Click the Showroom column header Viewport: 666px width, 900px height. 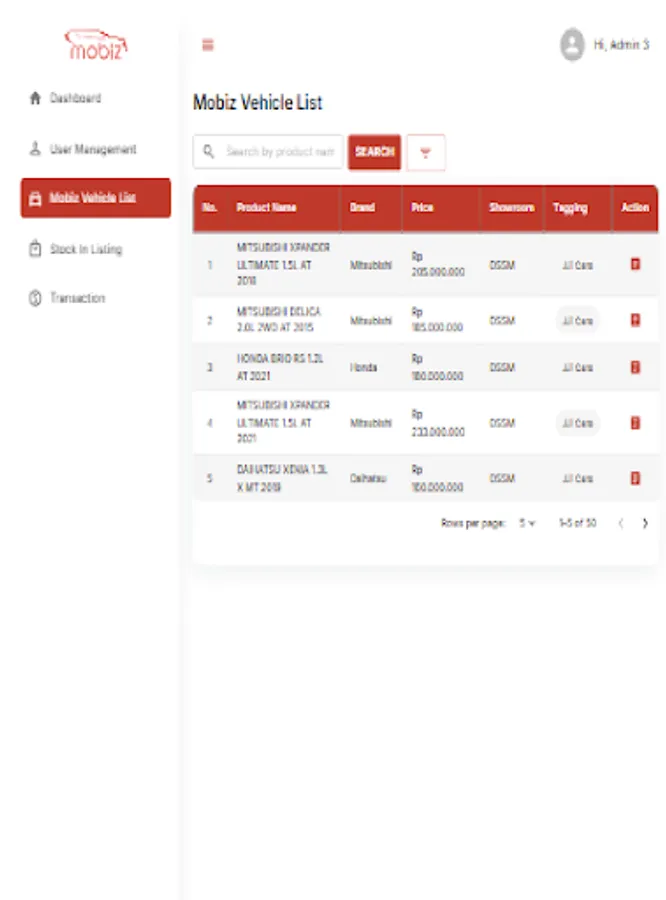[512, 207]
